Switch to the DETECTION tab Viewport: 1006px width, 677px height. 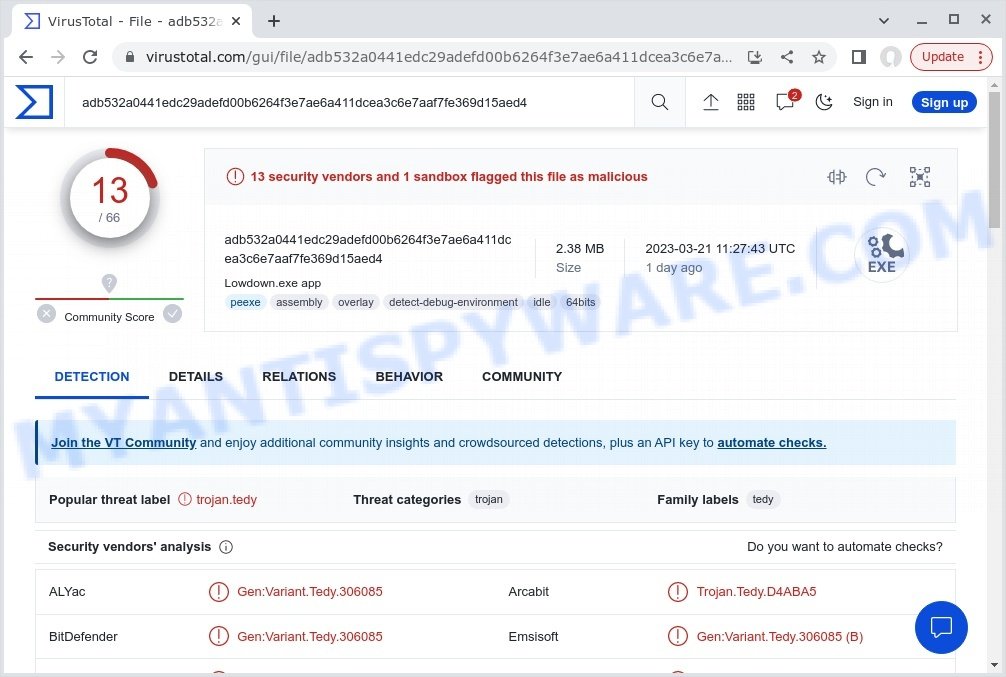(x=92, y=377)
